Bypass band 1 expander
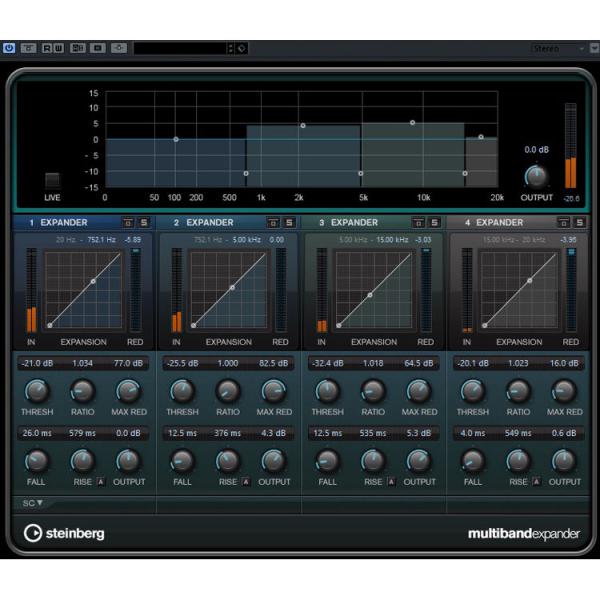Image resolution: width=600 pixels, height=600 pixels. pos(128,223)
